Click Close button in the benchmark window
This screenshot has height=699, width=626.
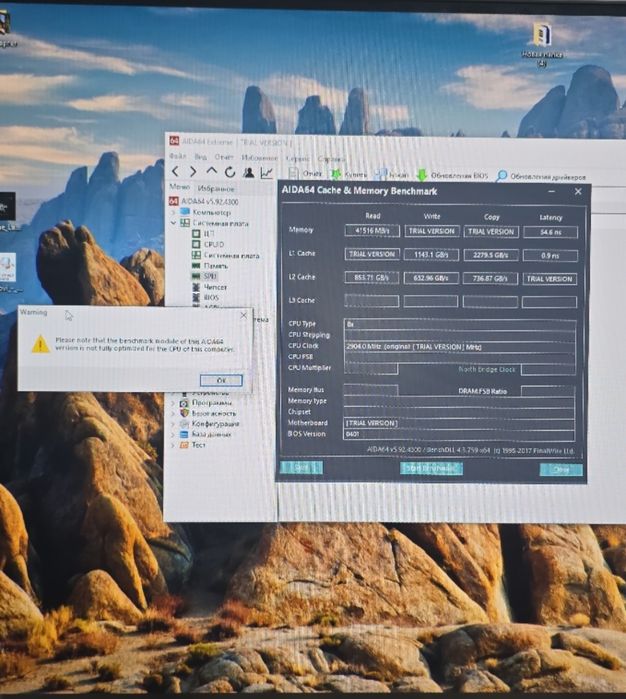(x=561, y=469)
